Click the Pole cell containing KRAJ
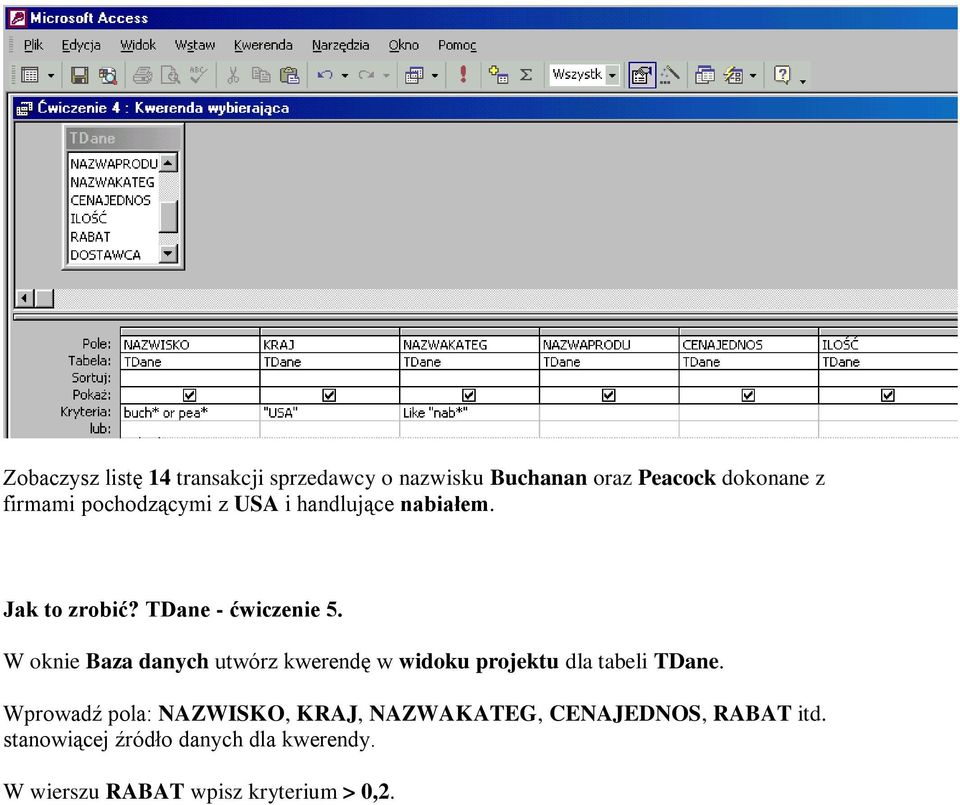This screenshot has height=805, width=960. click(x=329, y=345)
